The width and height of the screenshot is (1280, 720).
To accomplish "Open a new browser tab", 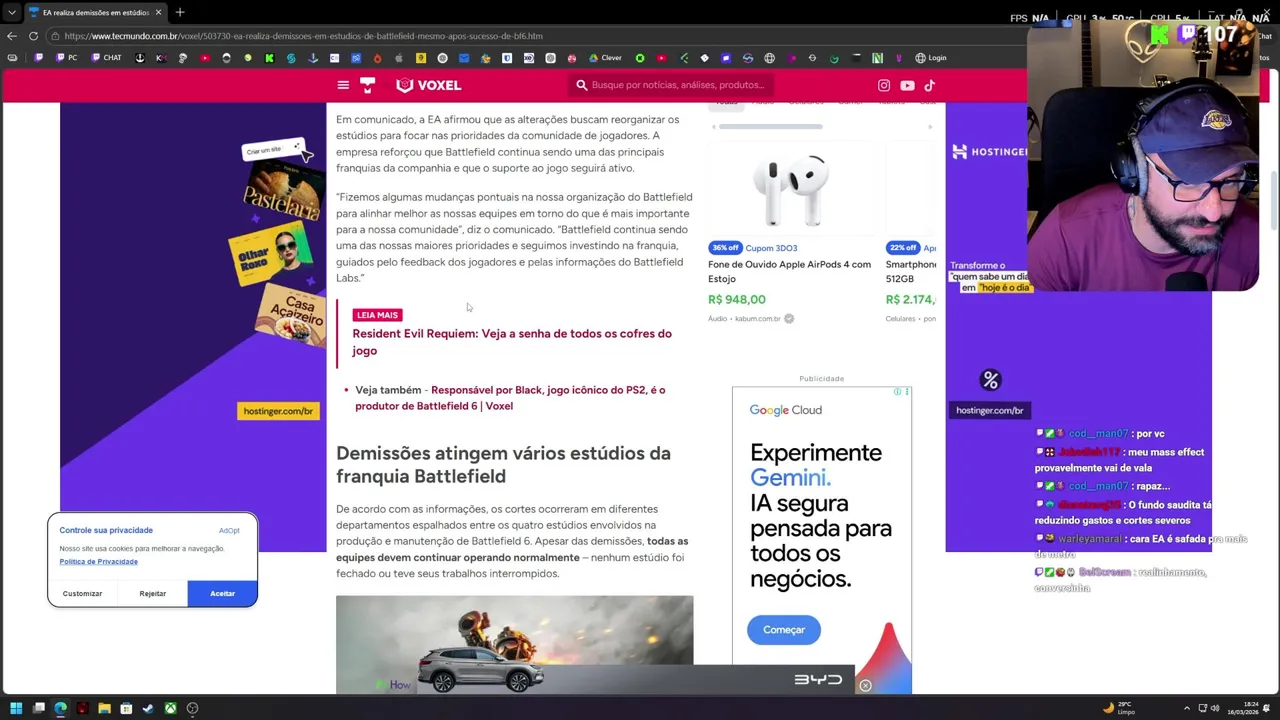I will point(180,12).
